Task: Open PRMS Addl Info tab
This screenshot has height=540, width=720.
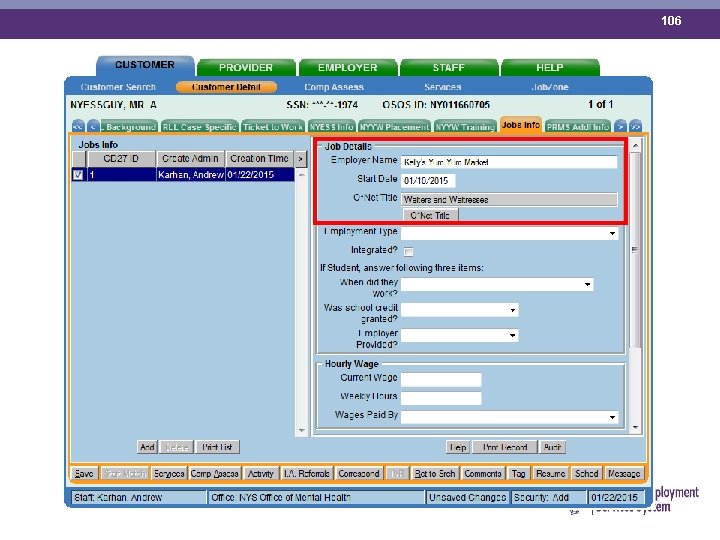Action: click(x=578, y=127)
